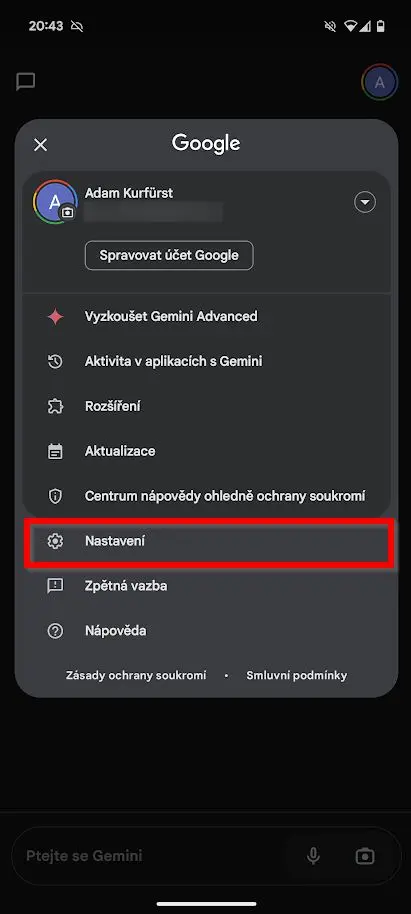Open the Zásady ochrany soukromí link
411x914 pixels.
point(136,676)
